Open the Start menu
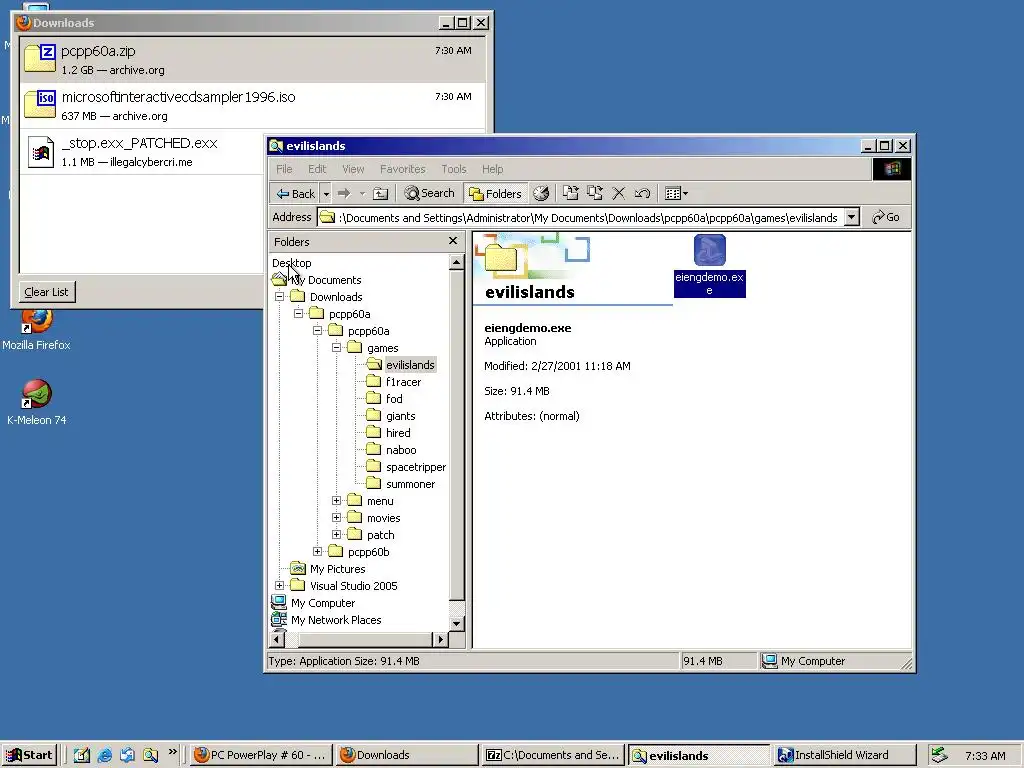 (x=29, y=755)
